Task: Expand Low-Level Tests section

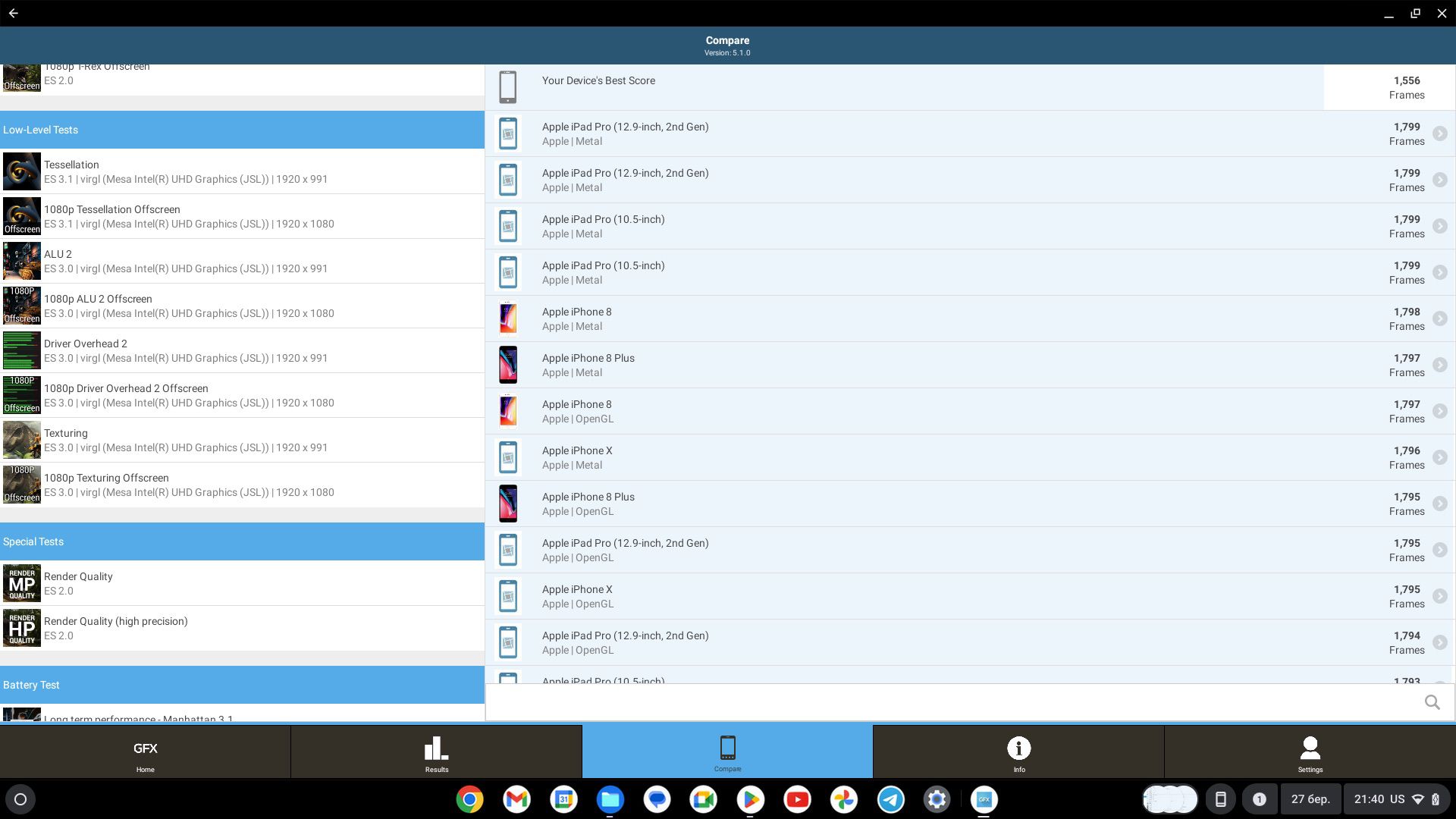Action: pos(242,130)
